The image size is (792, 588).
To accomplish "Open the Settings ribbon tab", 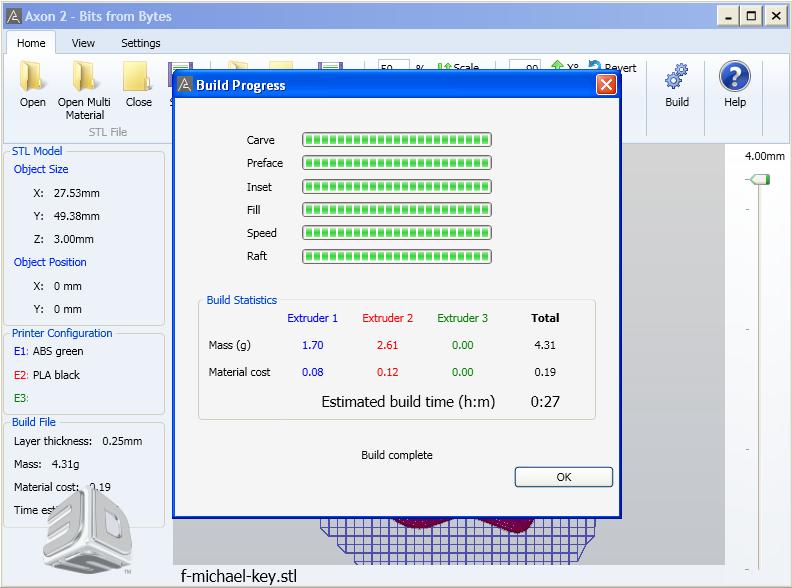I will click(x=140, y=43).
